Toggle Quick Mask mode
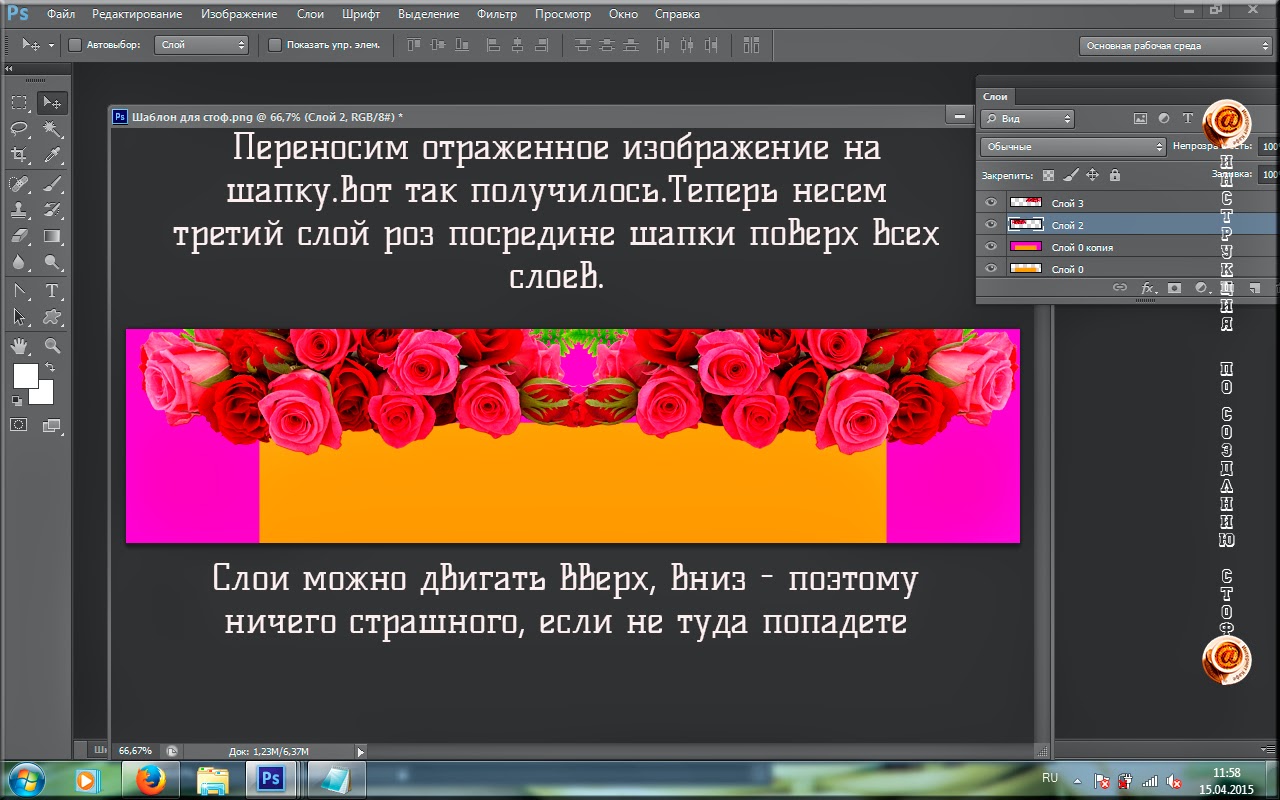 click(19, 425)
